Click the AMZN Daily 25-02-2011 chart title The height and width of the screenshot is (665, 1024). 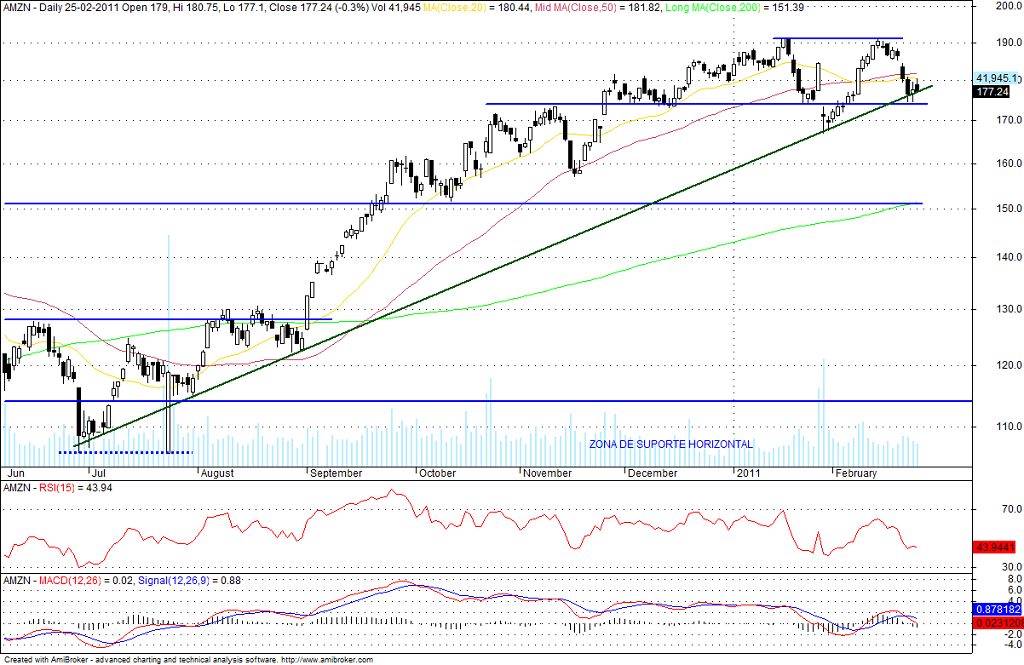point(211,7)
